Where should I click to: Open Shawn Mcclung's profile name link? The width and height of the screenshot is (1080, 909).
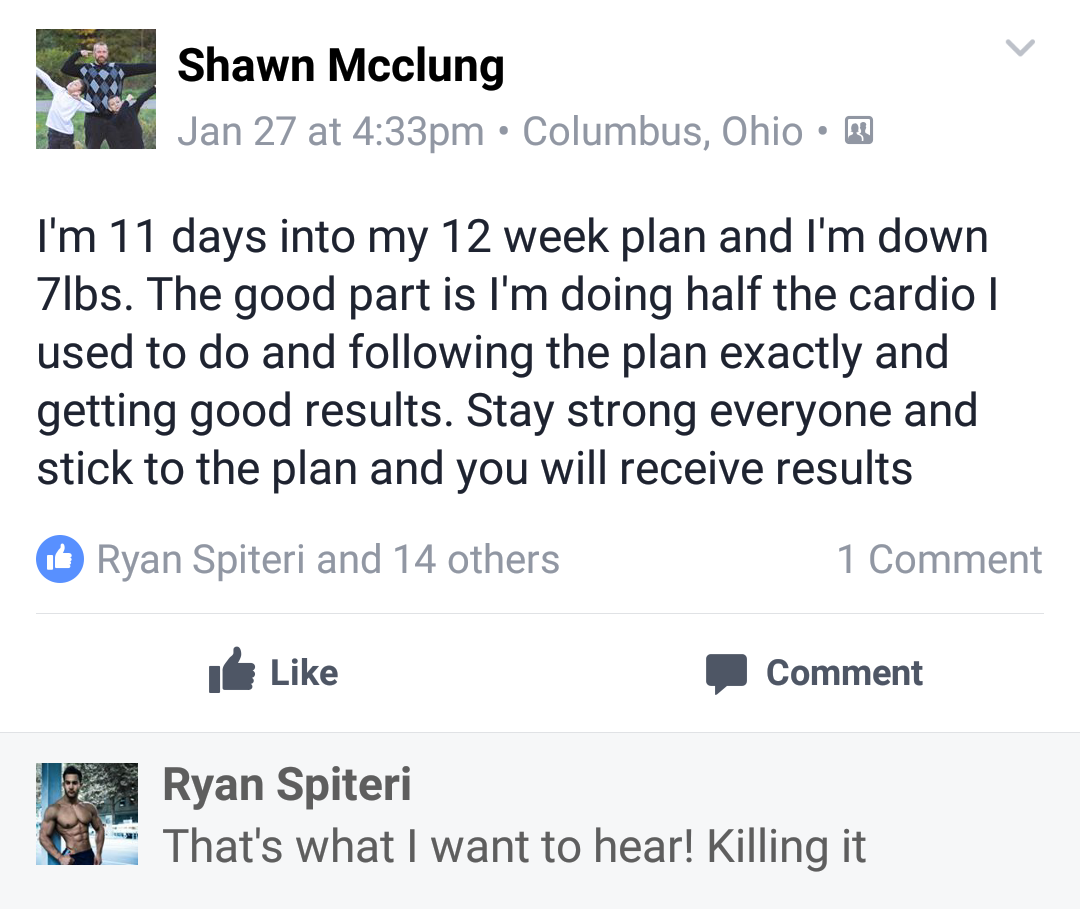click(x=340, y=66)
